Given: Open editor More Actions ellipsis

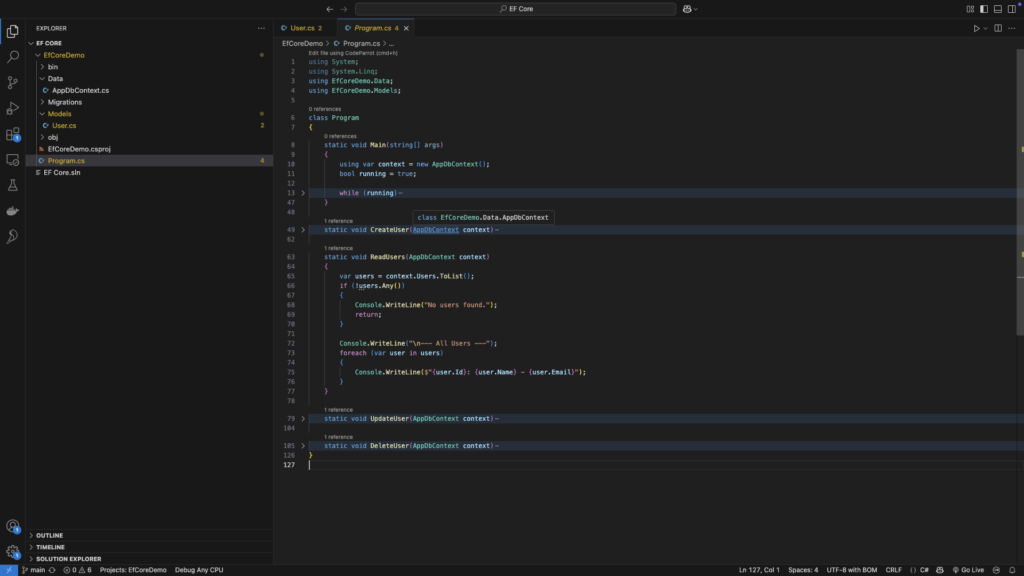Looking at the screenshot, I should 1012,28.
